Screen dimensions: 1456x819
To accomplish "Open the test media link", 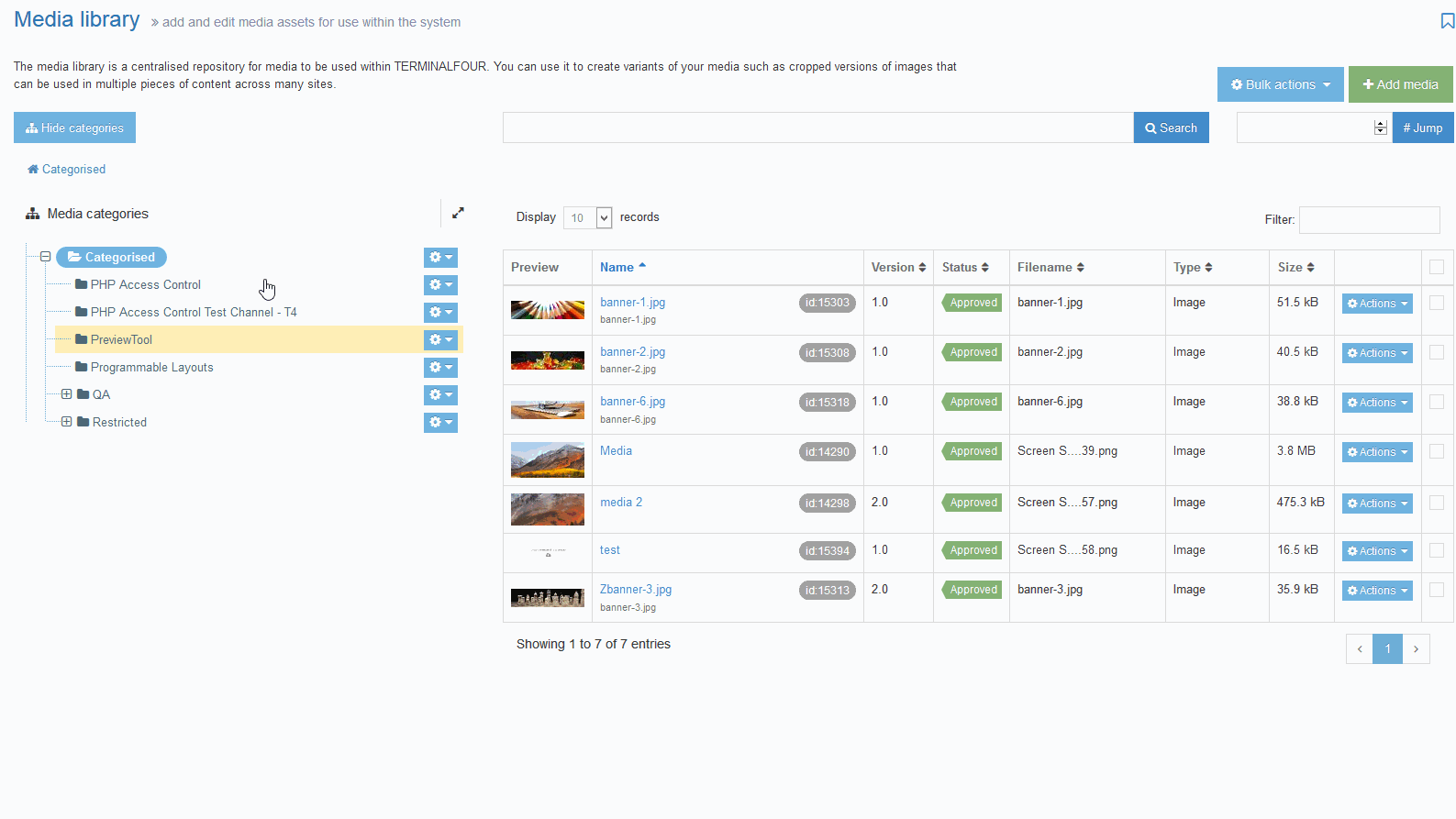I will point(610,550).
